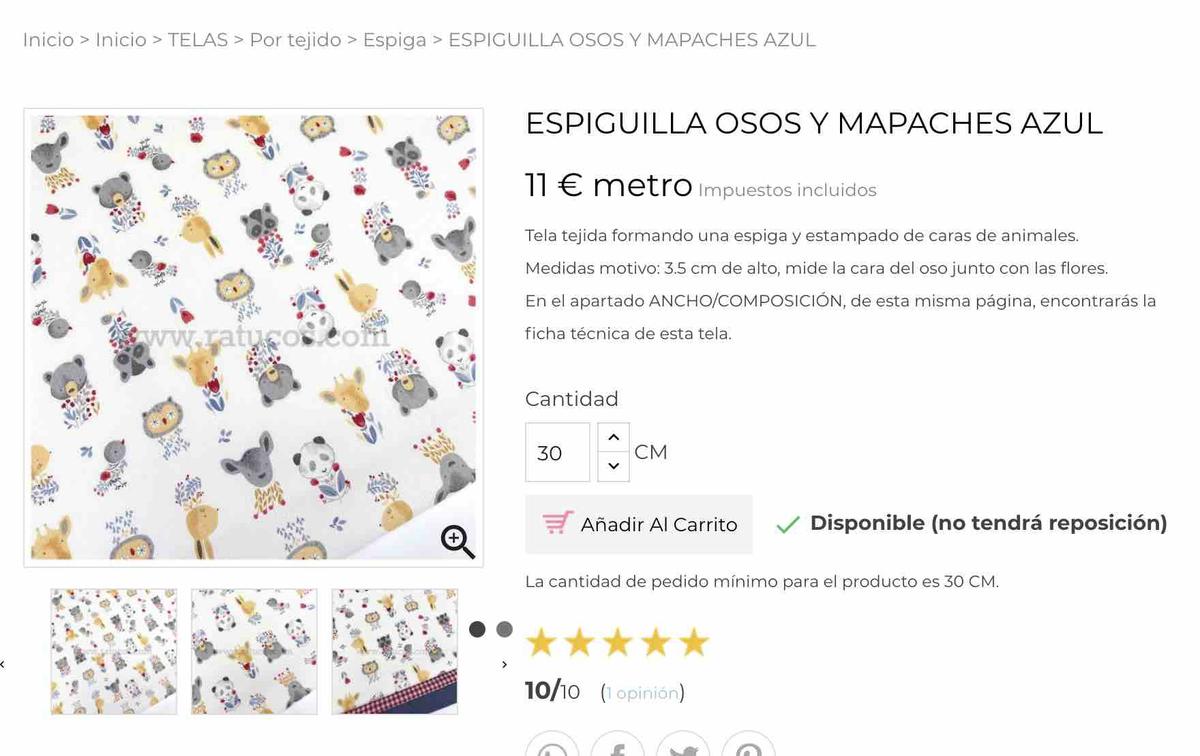1200x756 pixels.
Task: Click the five-star rating icons
Action: [x=617, y=642]
